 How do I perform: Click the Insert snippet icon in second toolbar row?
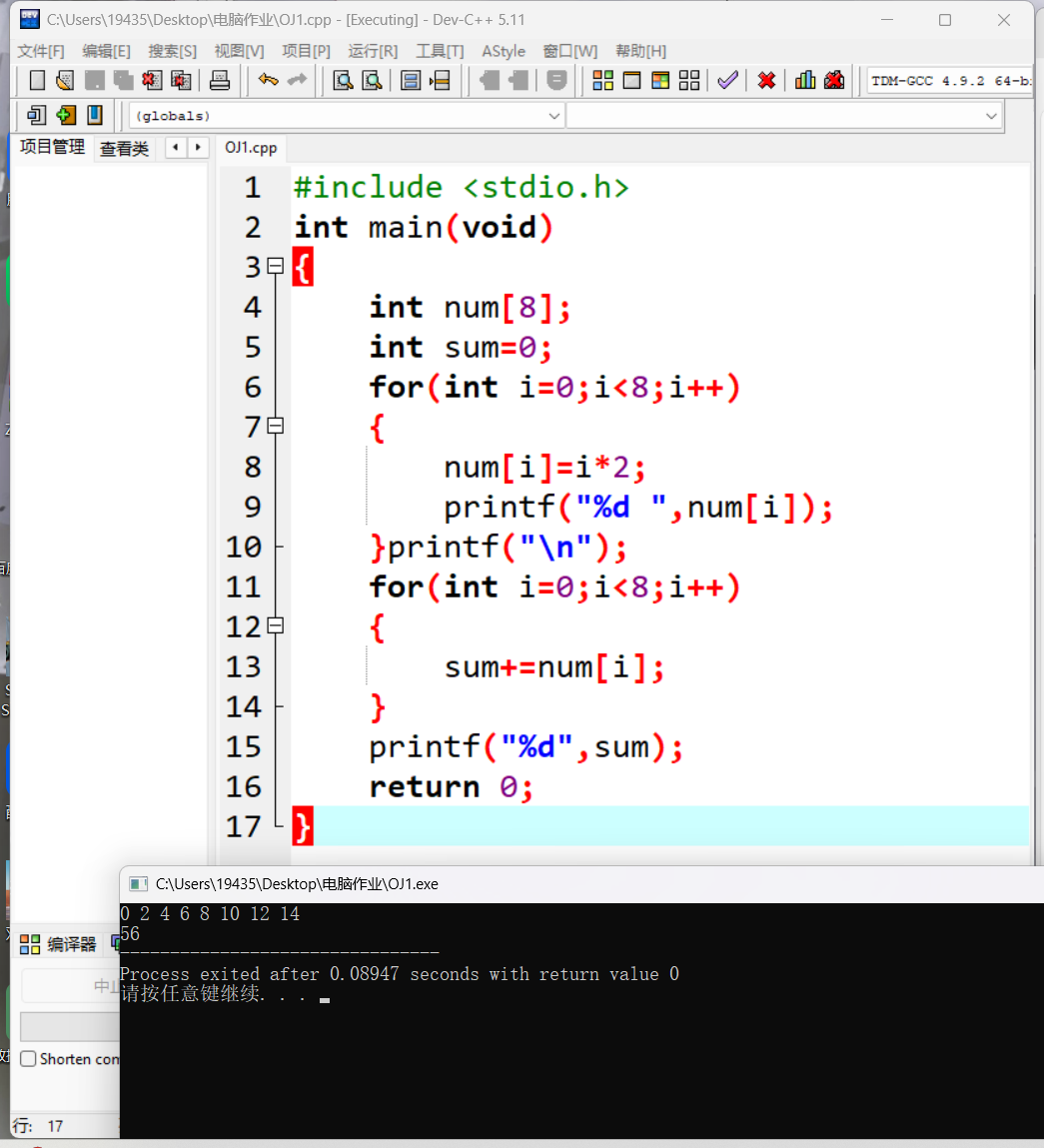click(37, 115)
